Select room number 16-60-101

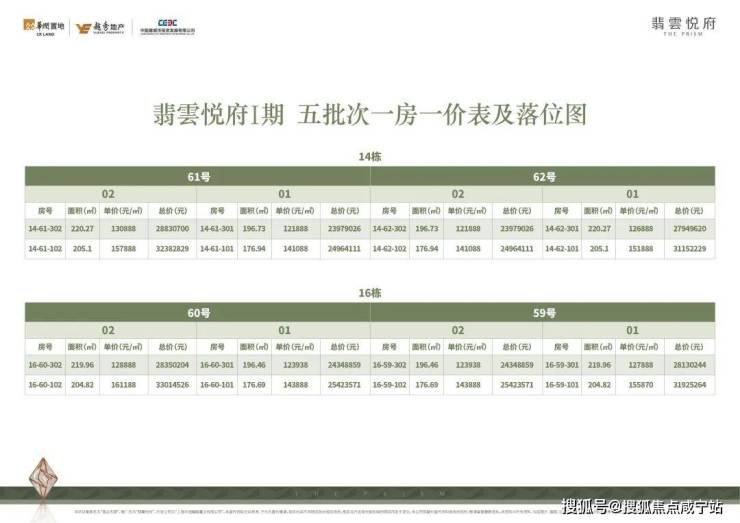click(217, 385)
